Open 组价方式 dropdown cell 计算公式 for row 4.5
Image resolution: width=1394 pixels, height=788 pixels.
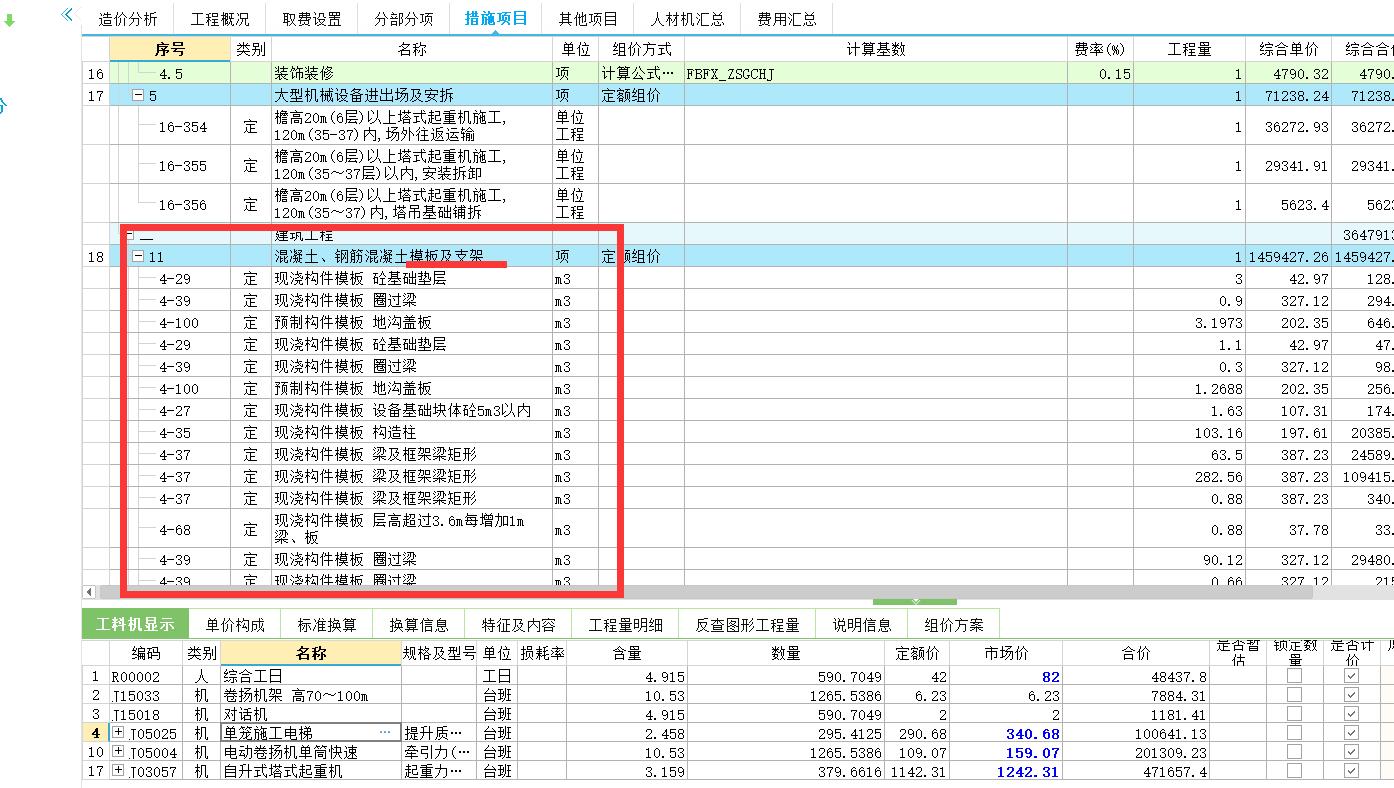pos(639,74)
